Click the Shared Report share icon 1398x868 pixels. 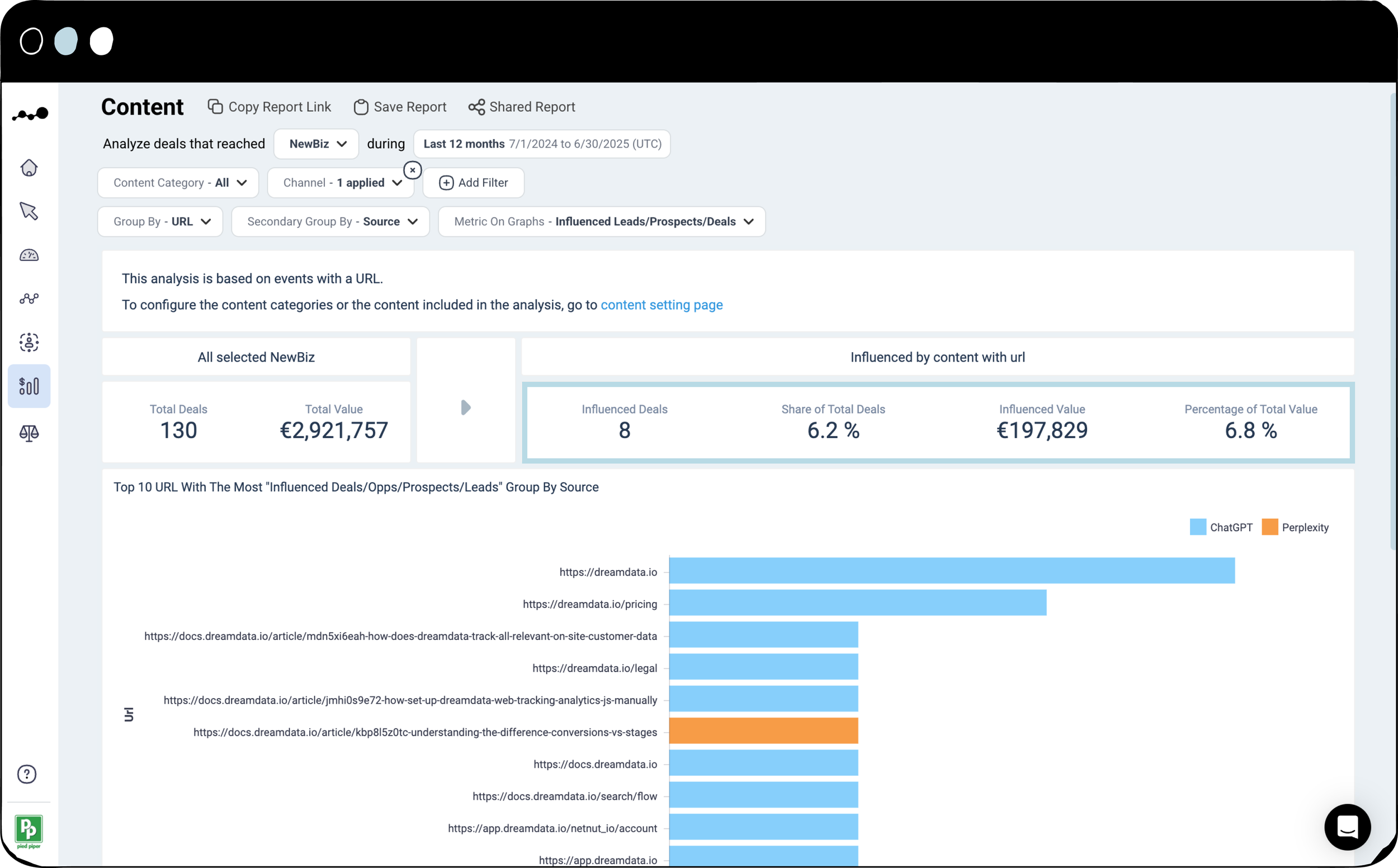[476, 107]
